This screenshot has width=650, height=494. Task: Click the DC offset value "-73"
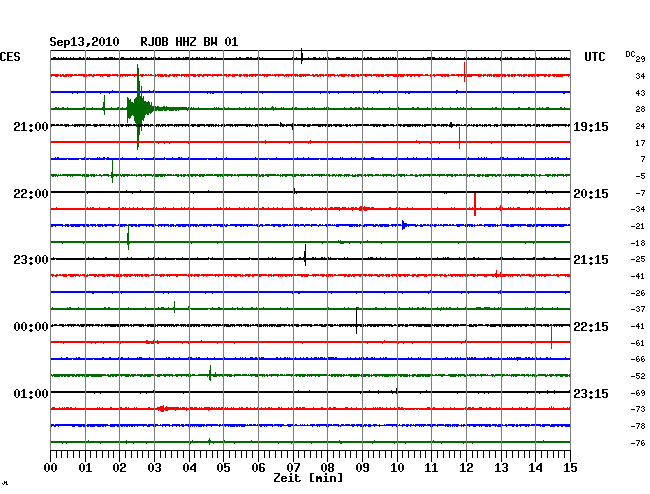pyautogui.click(x=638, y=409)
